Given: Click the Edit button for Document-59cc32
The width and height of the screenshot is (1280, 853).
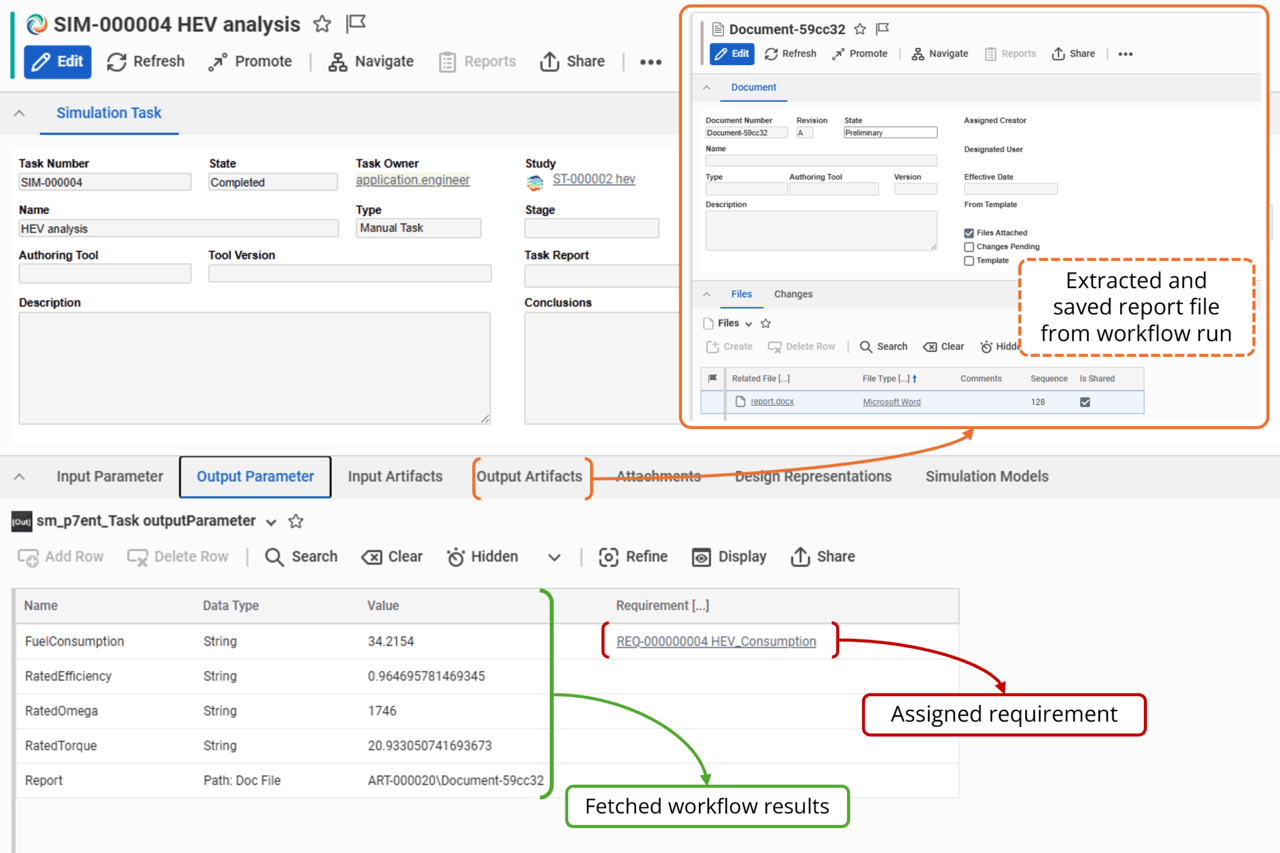Looking at the screenshot, I should pyautogui.click(x=731, y=53).
